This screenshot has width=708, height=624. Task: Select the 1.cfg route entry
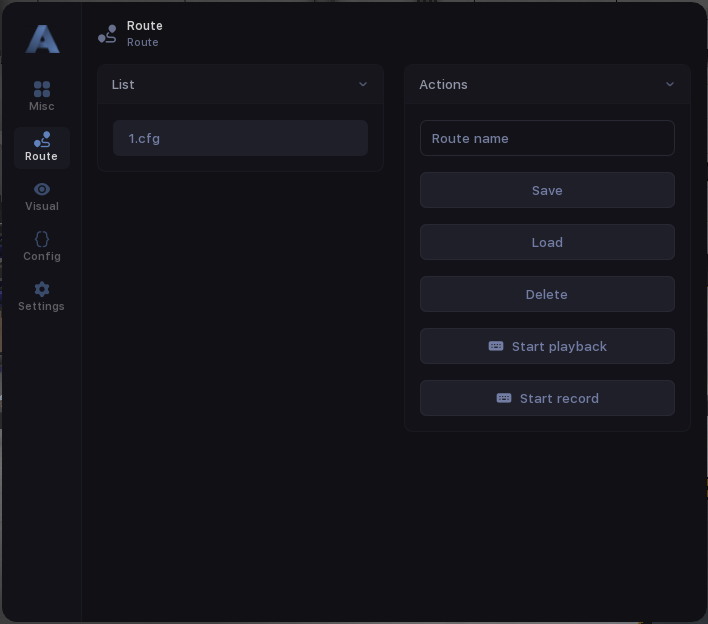(x=240, y=138)
